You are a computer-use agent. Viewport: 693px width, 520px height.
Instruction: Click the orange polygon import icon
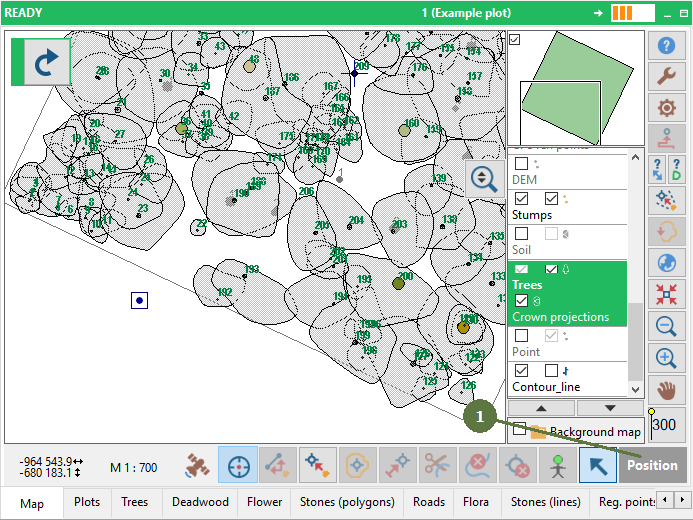pyautogui.click(x=666, y=232)
